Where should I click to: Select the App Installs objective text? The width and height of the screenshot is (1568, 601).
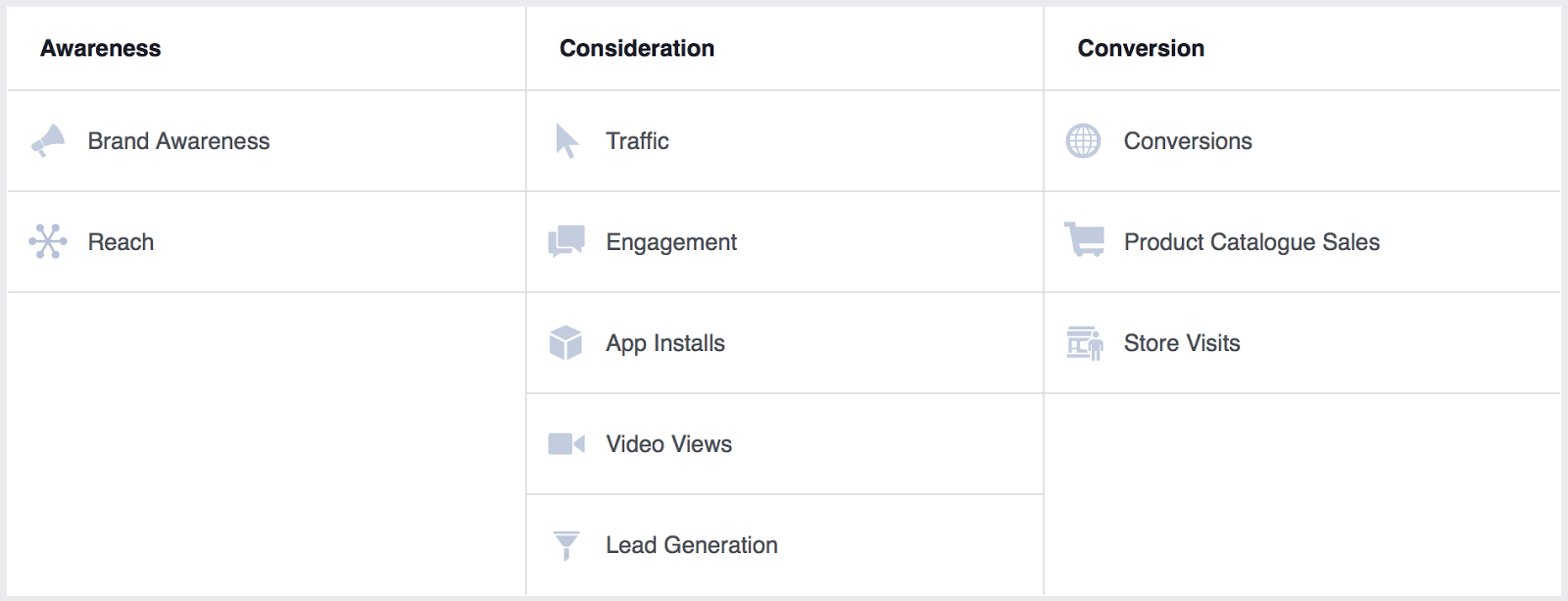tap(665, 343)
